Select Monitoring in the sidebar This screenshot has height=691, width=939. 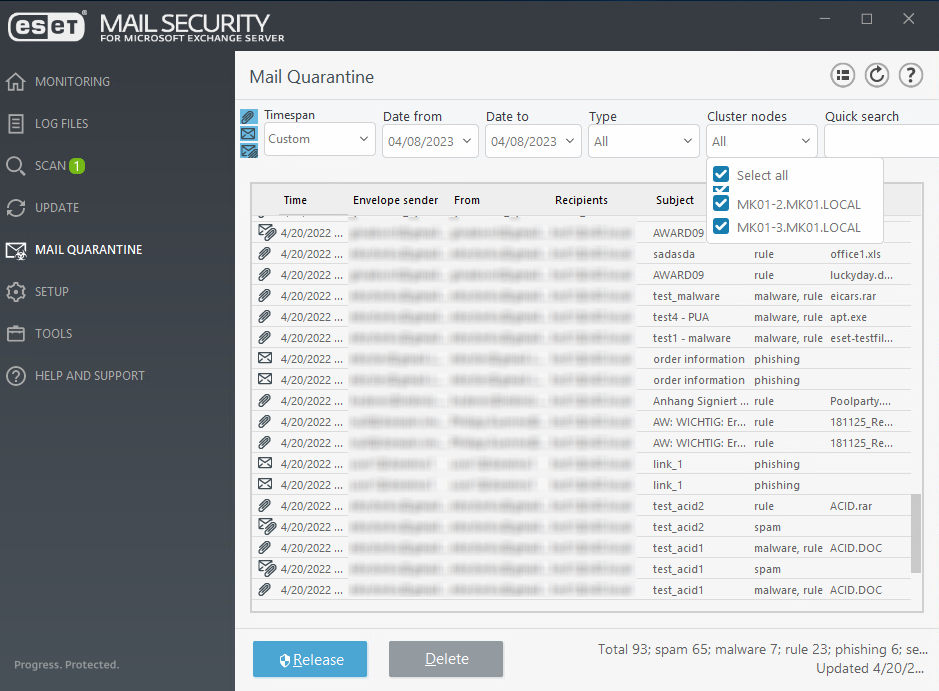point(71,81)
